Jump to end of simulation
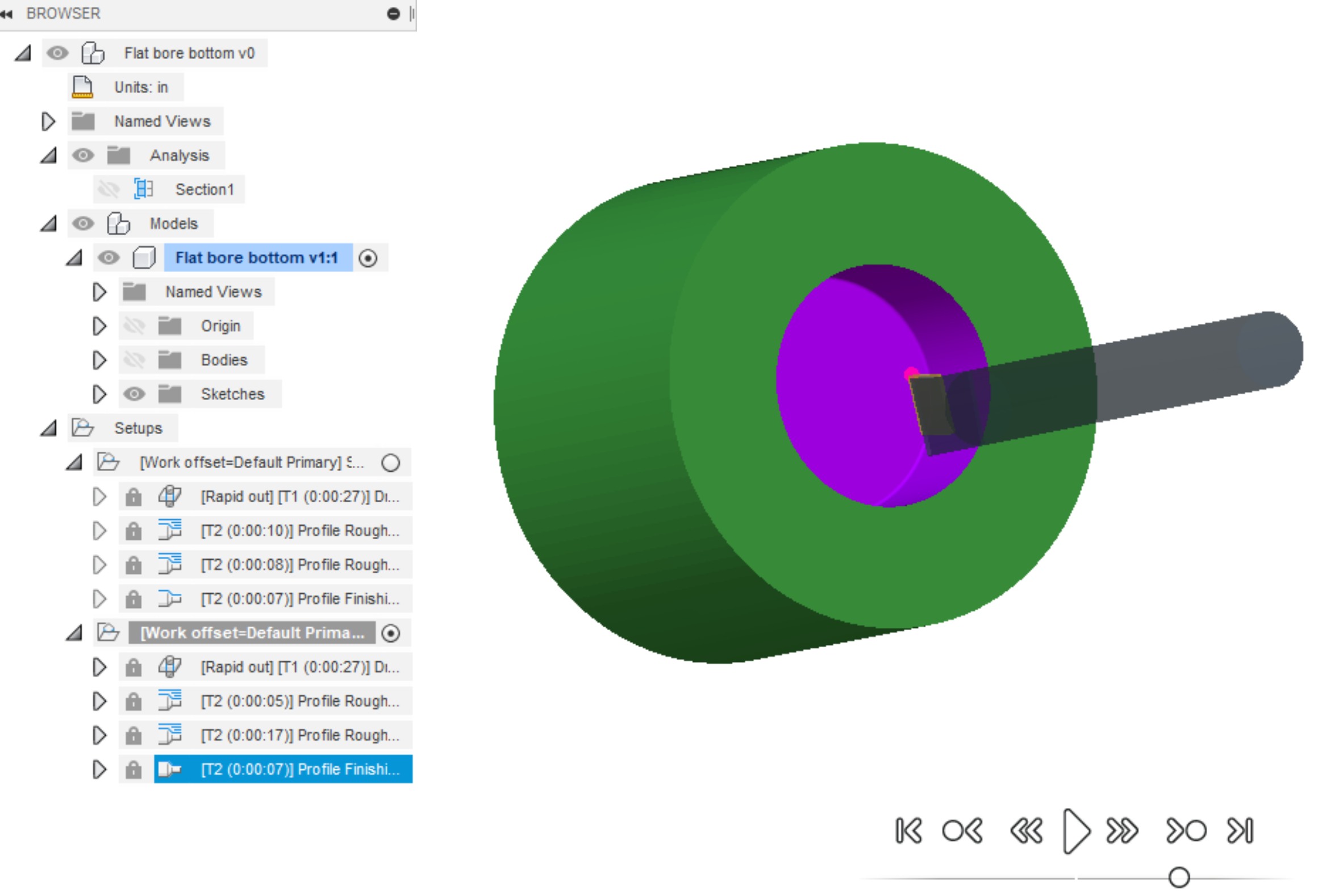This screenshot has height=896, width=1343. 1240,831
